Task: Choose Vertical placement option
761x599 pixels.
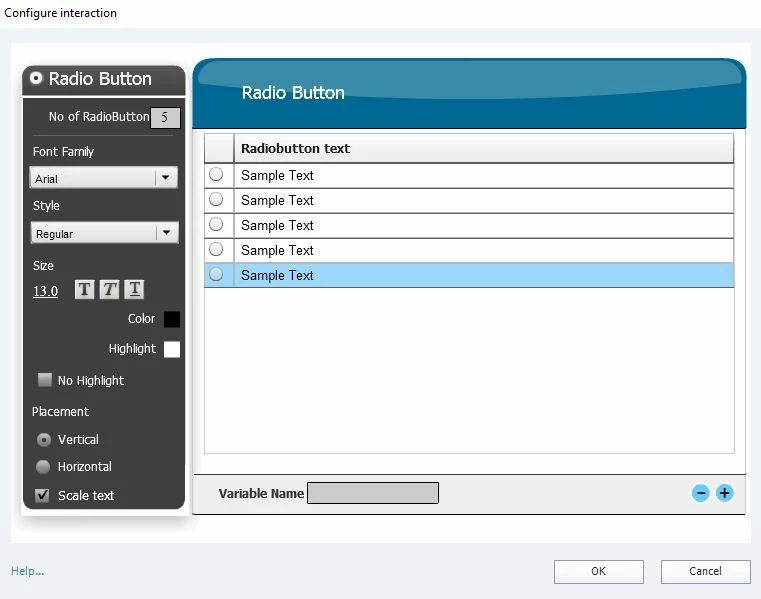Action: tap(44, 440)
